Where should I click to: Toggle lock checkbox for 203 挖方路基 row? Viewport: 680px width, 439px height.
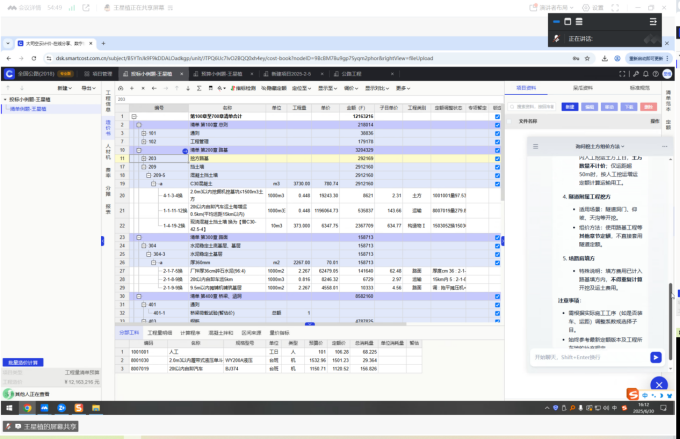click(x=497, y=158)
